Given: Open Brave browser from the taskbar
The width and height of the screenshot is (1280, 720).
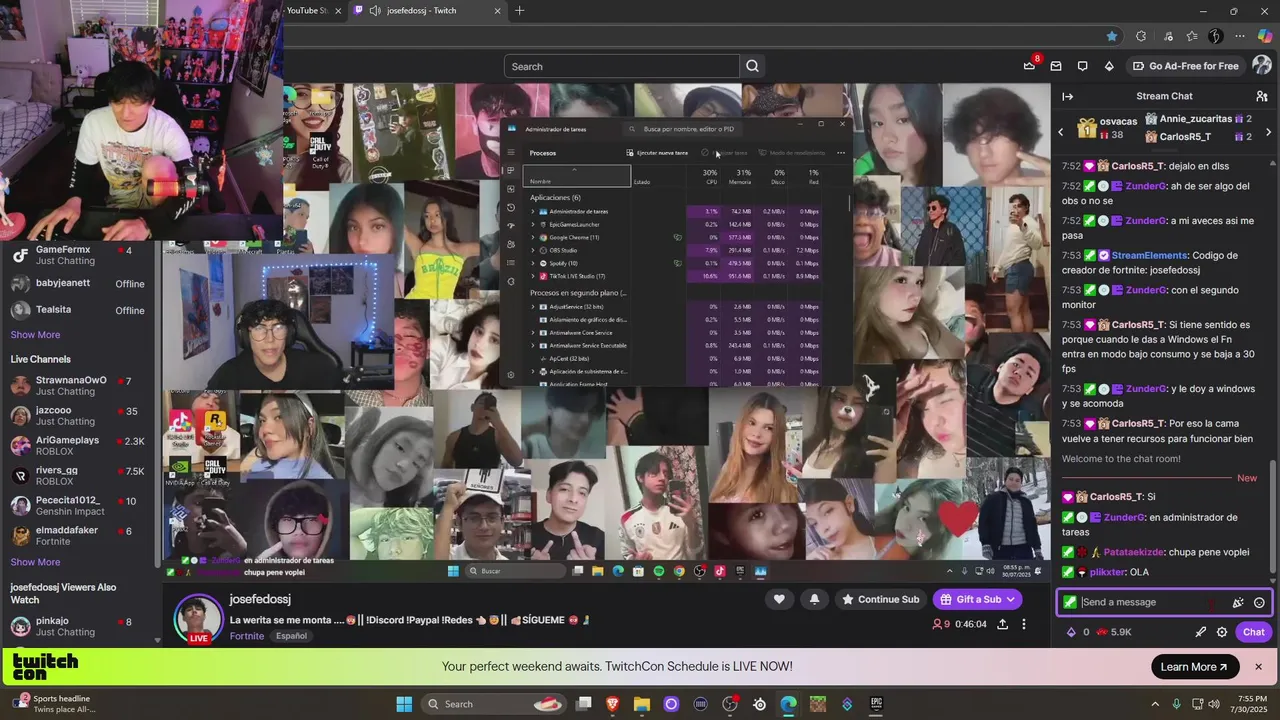Looking at the screenshot, I should pos(612,704).
